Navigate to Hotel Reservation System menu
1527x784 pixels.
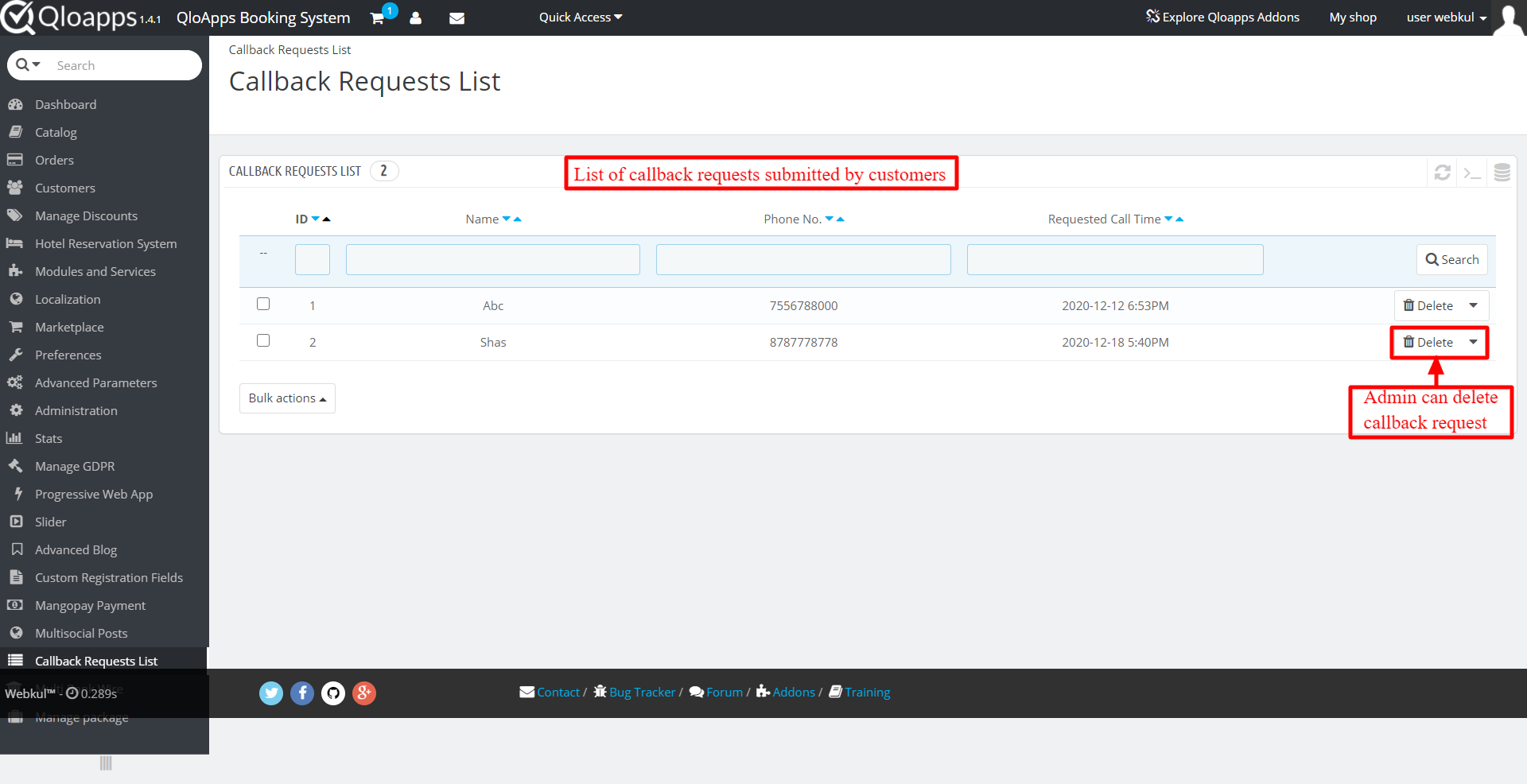point(106,243)
